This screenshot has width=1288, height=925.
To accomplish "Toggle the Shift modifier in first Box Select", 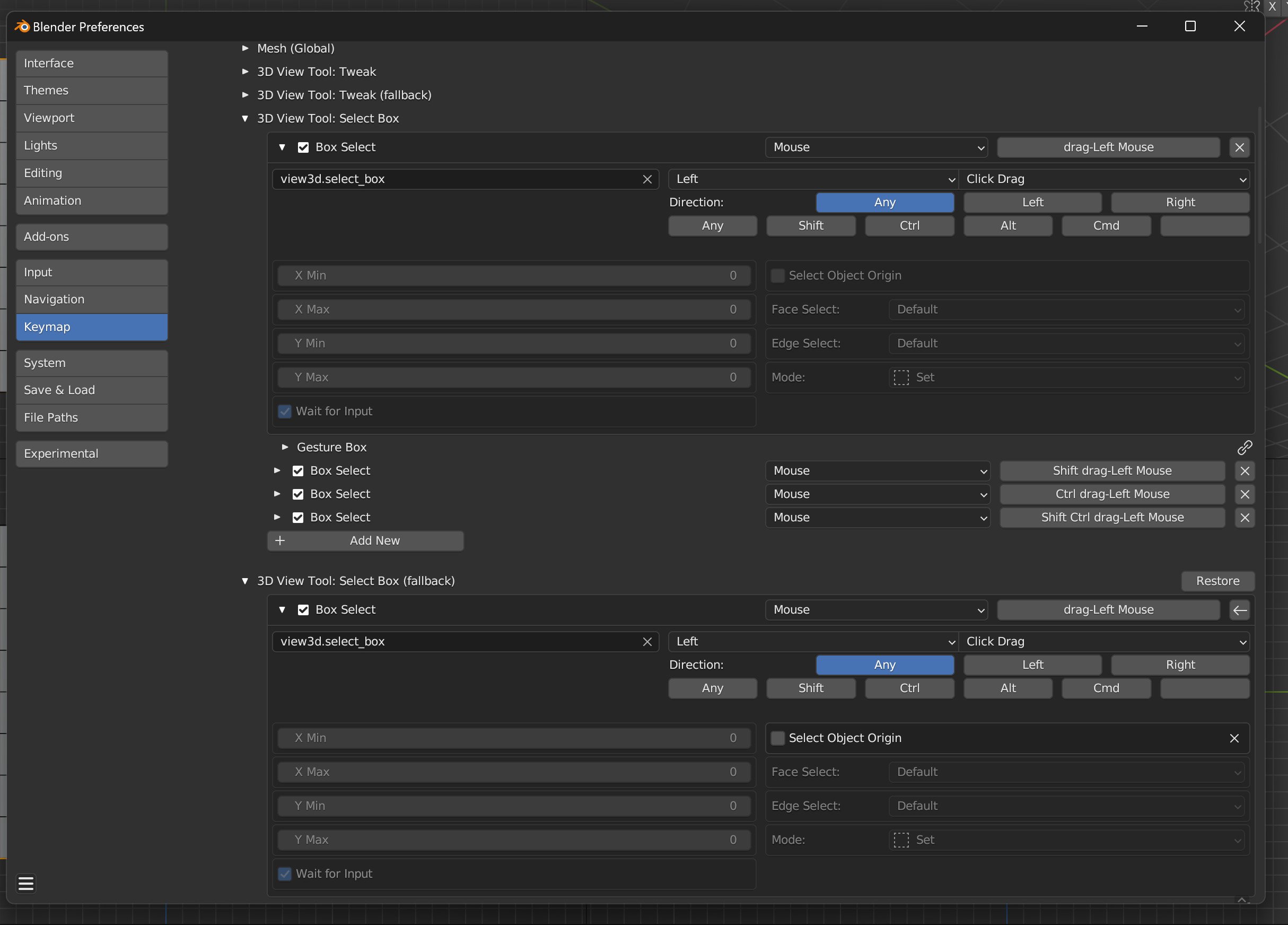I will click(x=810, y=226).
